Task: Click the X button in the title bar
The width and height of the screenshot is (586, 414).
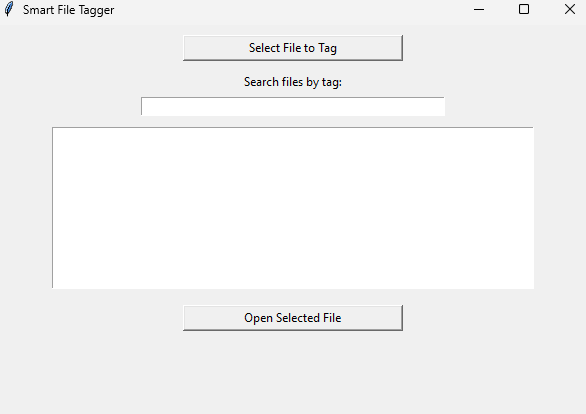Action: click(570, 9)
